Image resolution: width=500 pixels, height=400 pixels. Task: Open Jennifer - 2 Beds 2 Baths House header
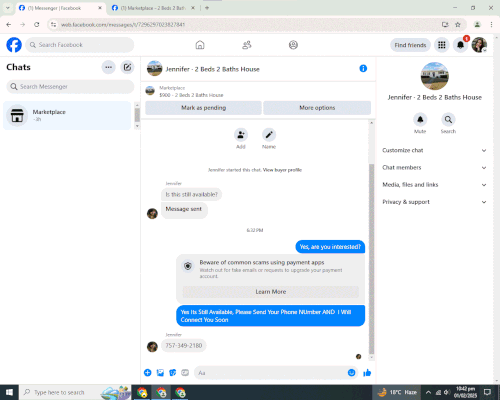[x=212, y=69]
